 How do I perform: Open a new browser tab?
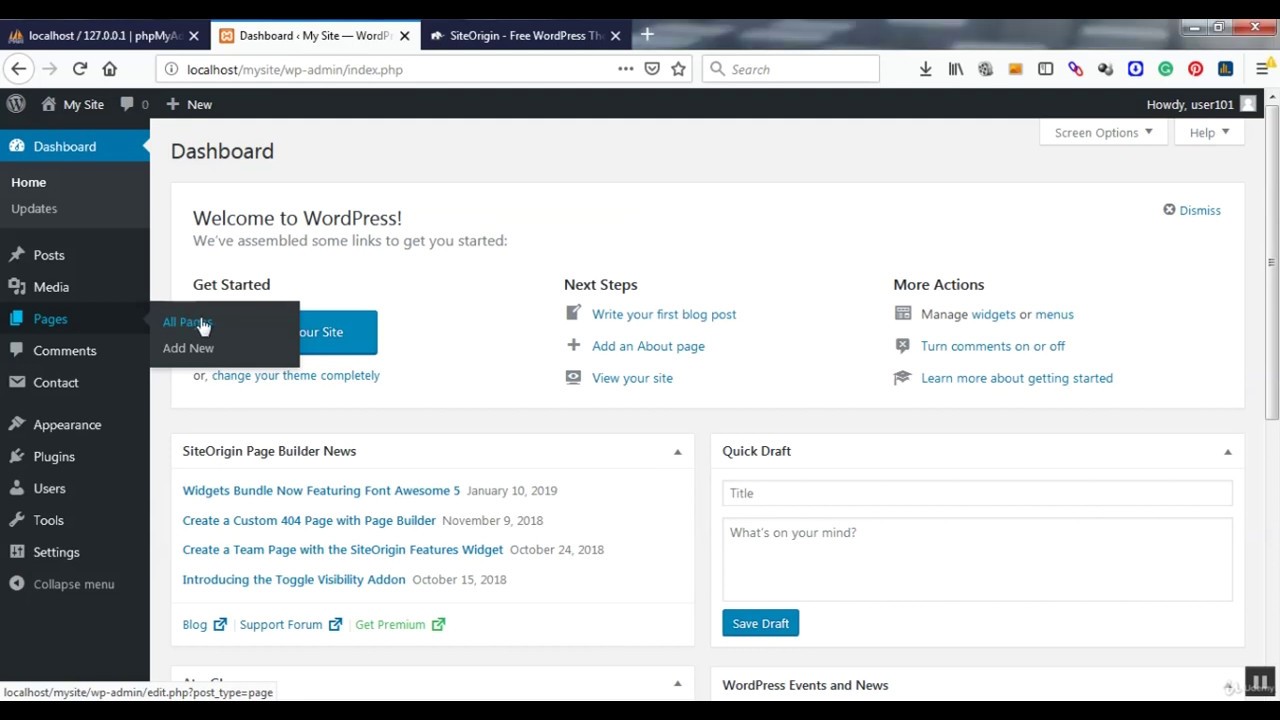(647, 35)
